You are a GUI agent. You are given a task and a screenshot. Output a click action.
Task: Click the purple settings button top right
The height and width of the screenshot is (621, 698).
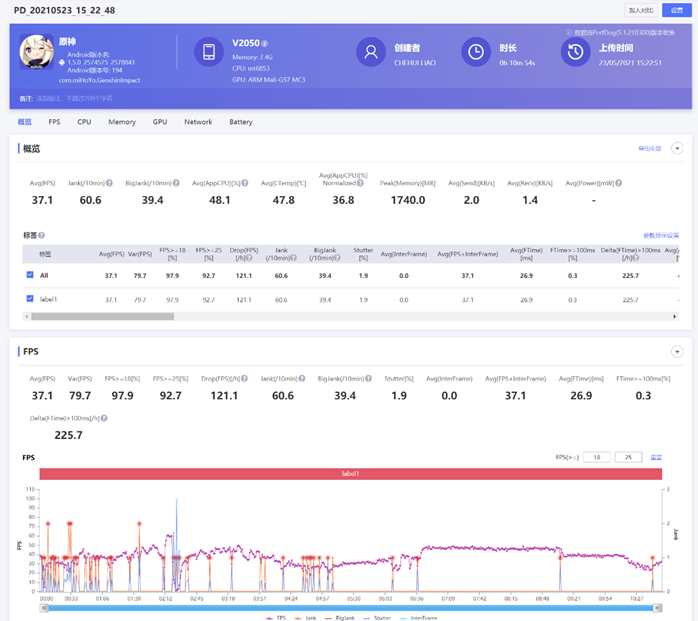676,9
